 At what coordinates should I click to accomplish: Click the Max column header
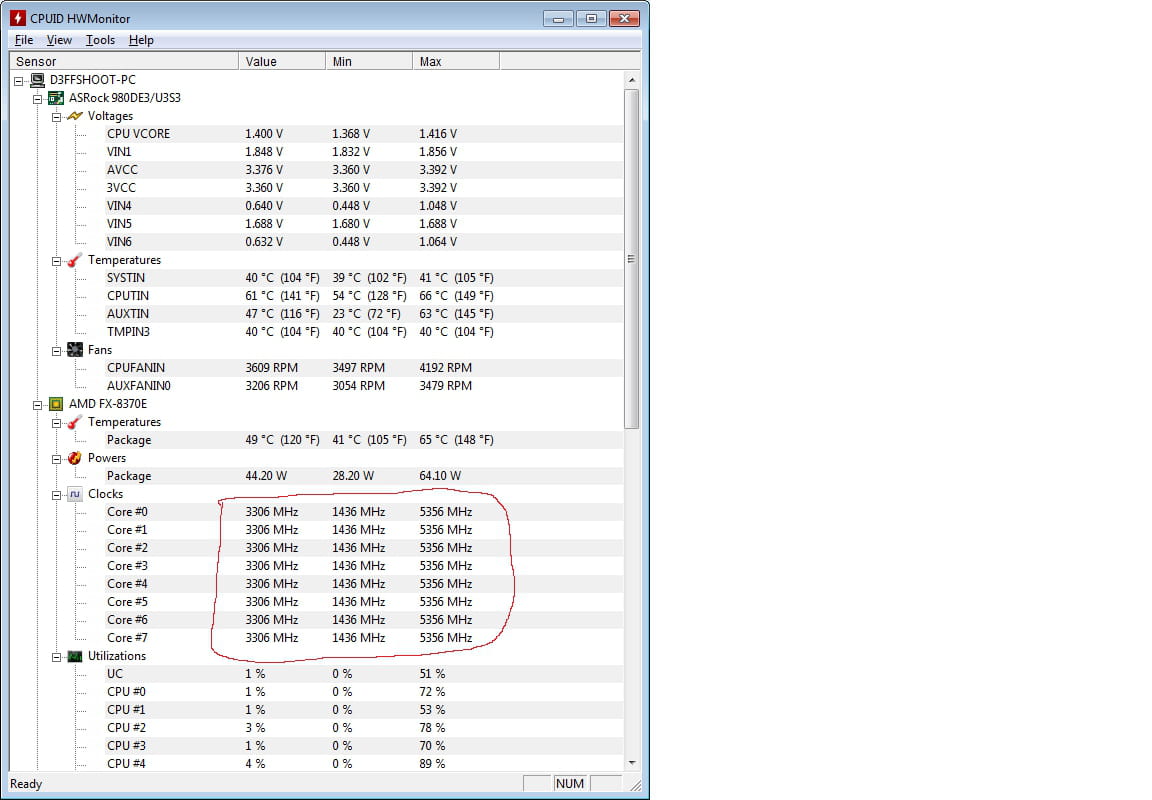456,62
